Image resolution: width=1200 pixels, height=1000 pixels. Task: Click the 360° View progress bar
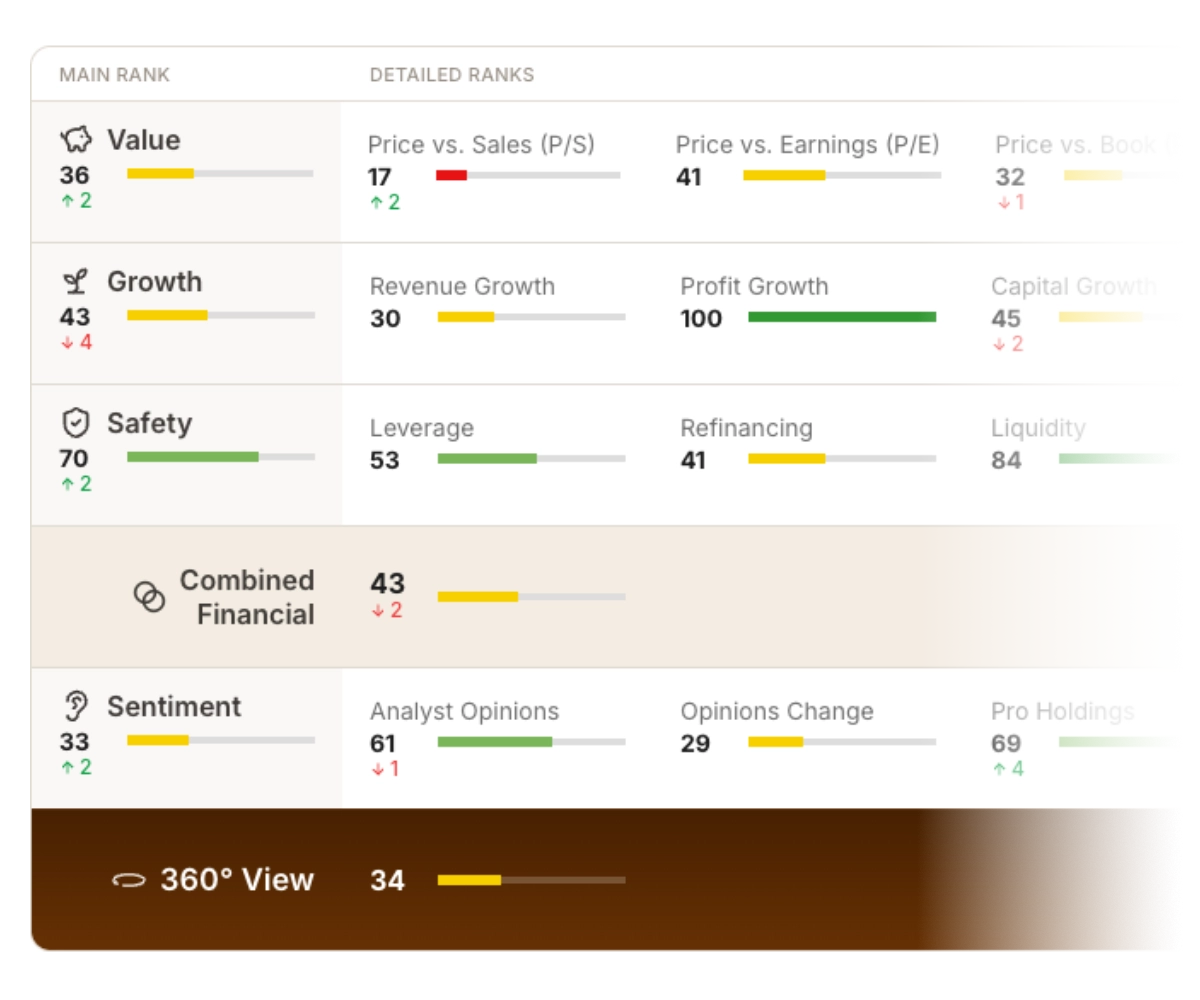(531, 880)
